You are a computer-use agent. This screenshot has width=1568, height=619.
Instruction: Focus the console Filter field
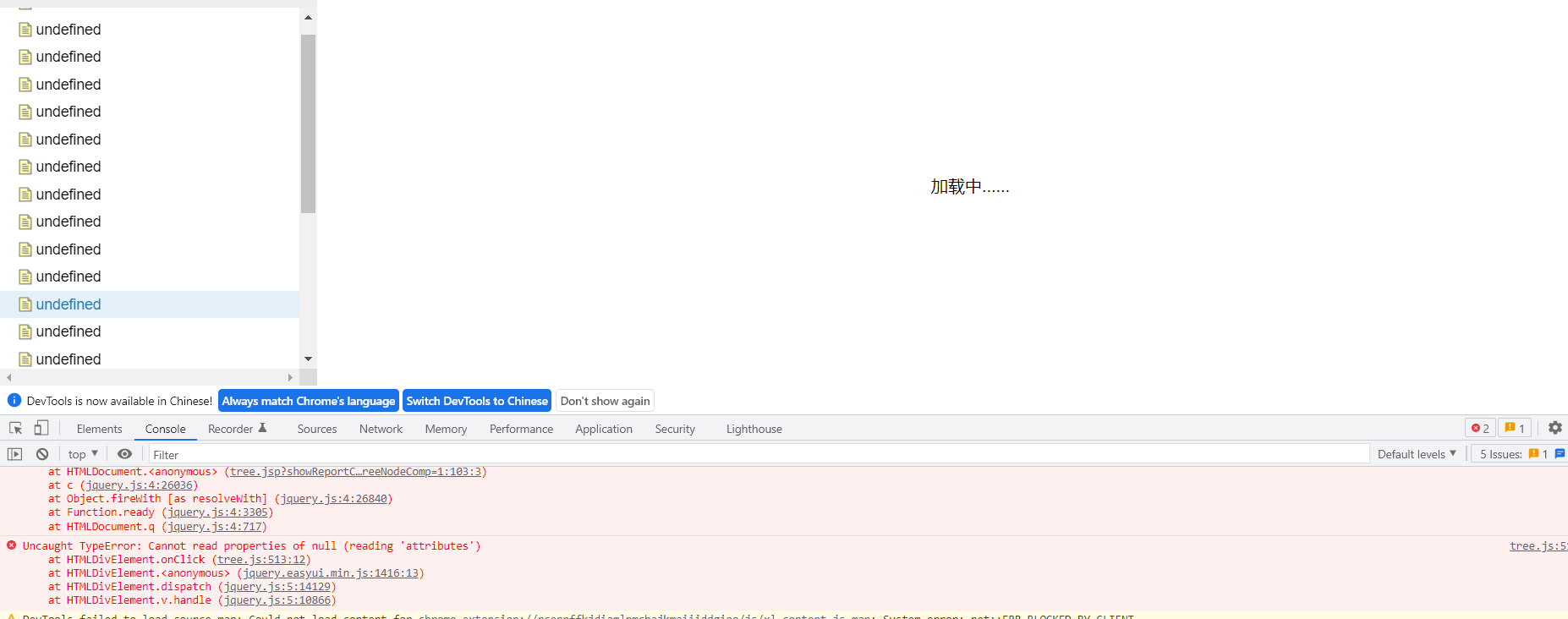(759, 454)
